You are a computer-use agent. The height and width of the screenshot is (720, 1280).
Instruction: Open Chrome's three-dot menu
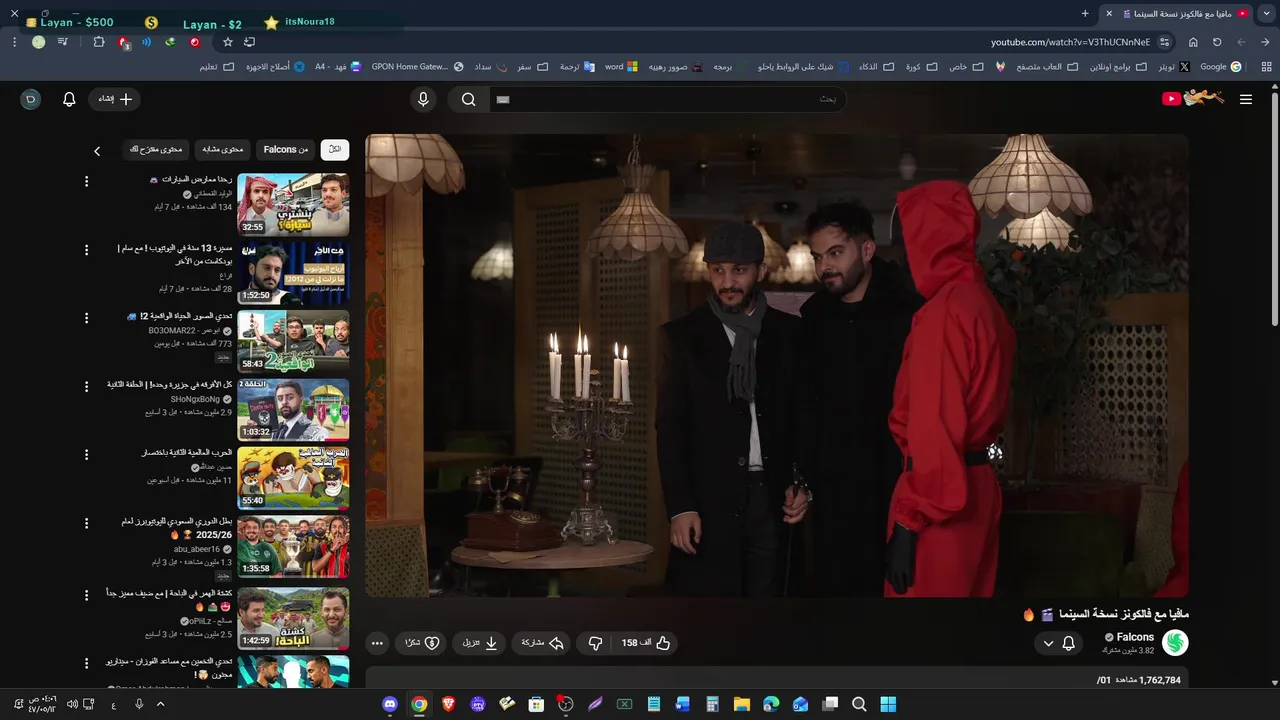coord(14,42)
